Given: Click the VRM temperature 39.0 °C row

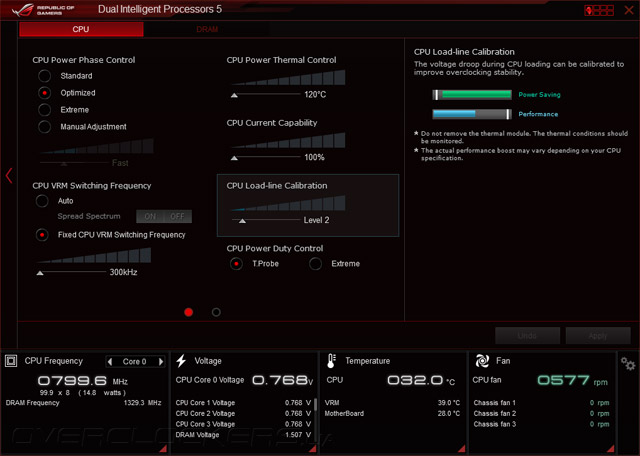Looking at the screenshot, I should click(392, 403).
